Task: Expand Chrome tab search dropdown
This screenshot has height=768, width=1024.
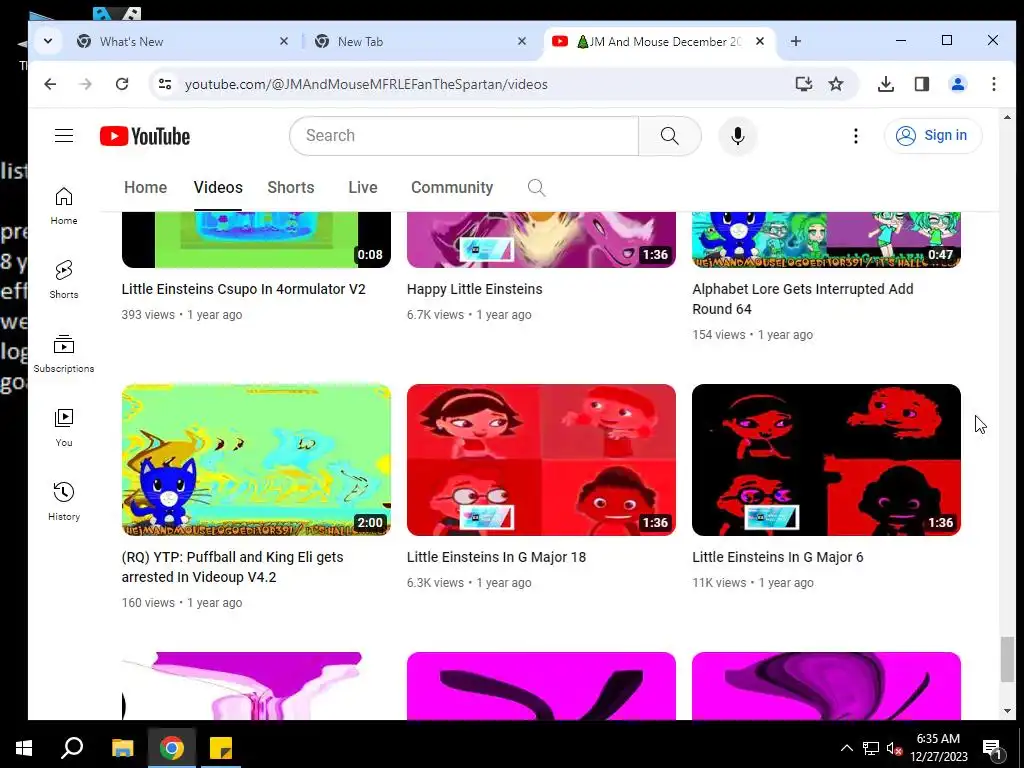Action: (x=48, y=41)
